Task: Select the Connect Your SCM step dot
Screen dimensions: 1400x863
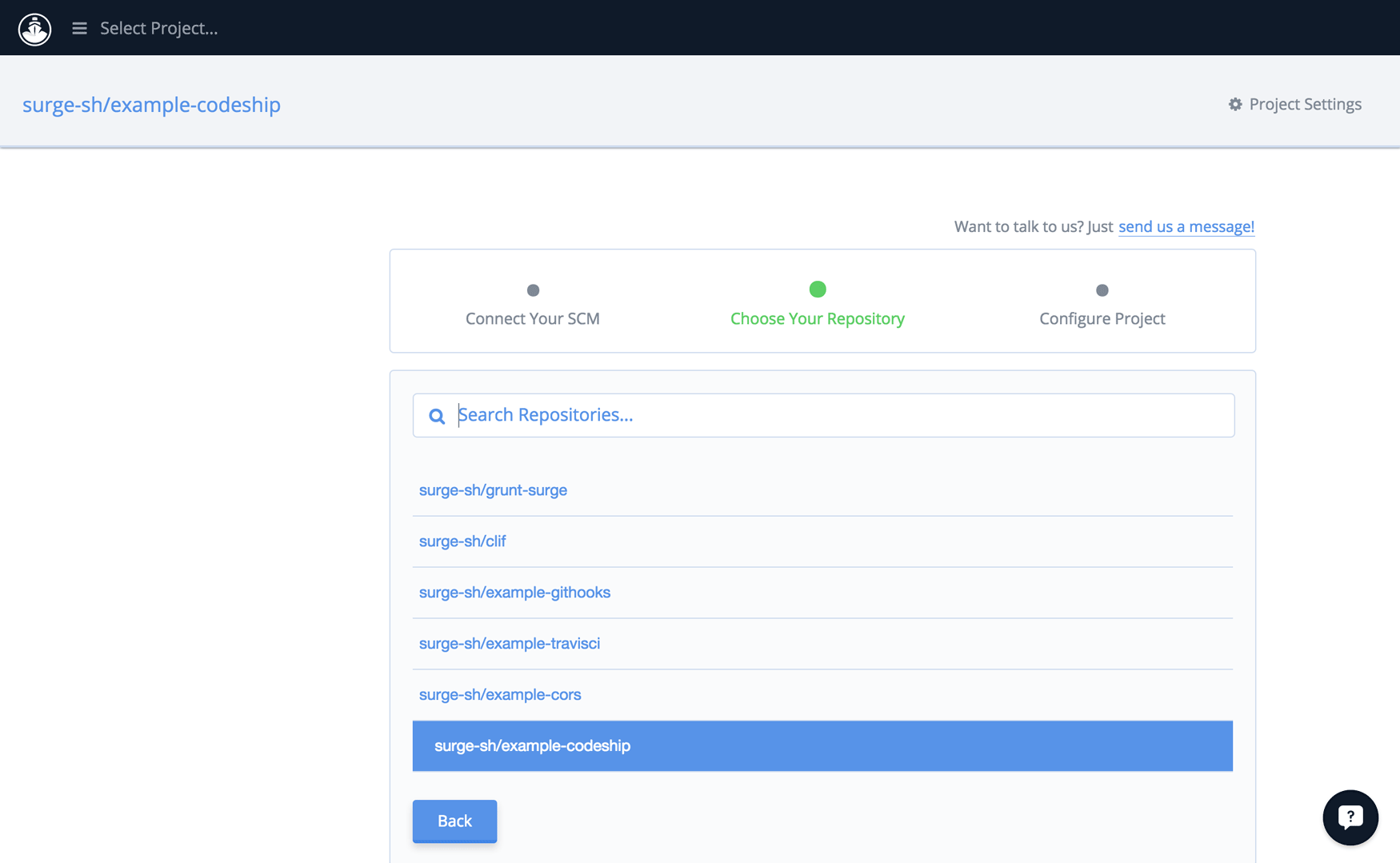Action: 533,290
